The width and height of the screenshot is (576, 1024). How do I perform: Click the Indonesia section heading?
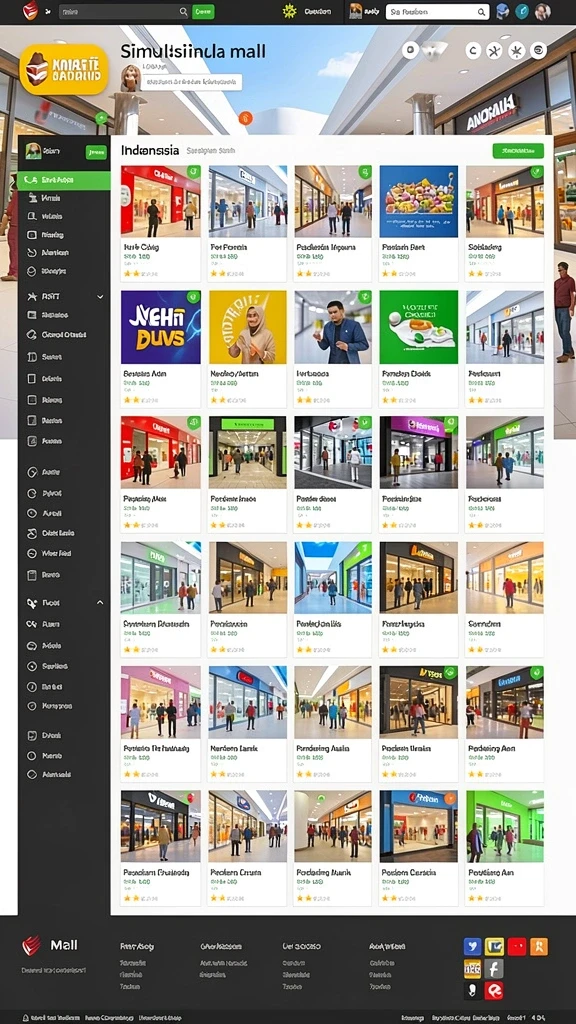tap(150, 150)
